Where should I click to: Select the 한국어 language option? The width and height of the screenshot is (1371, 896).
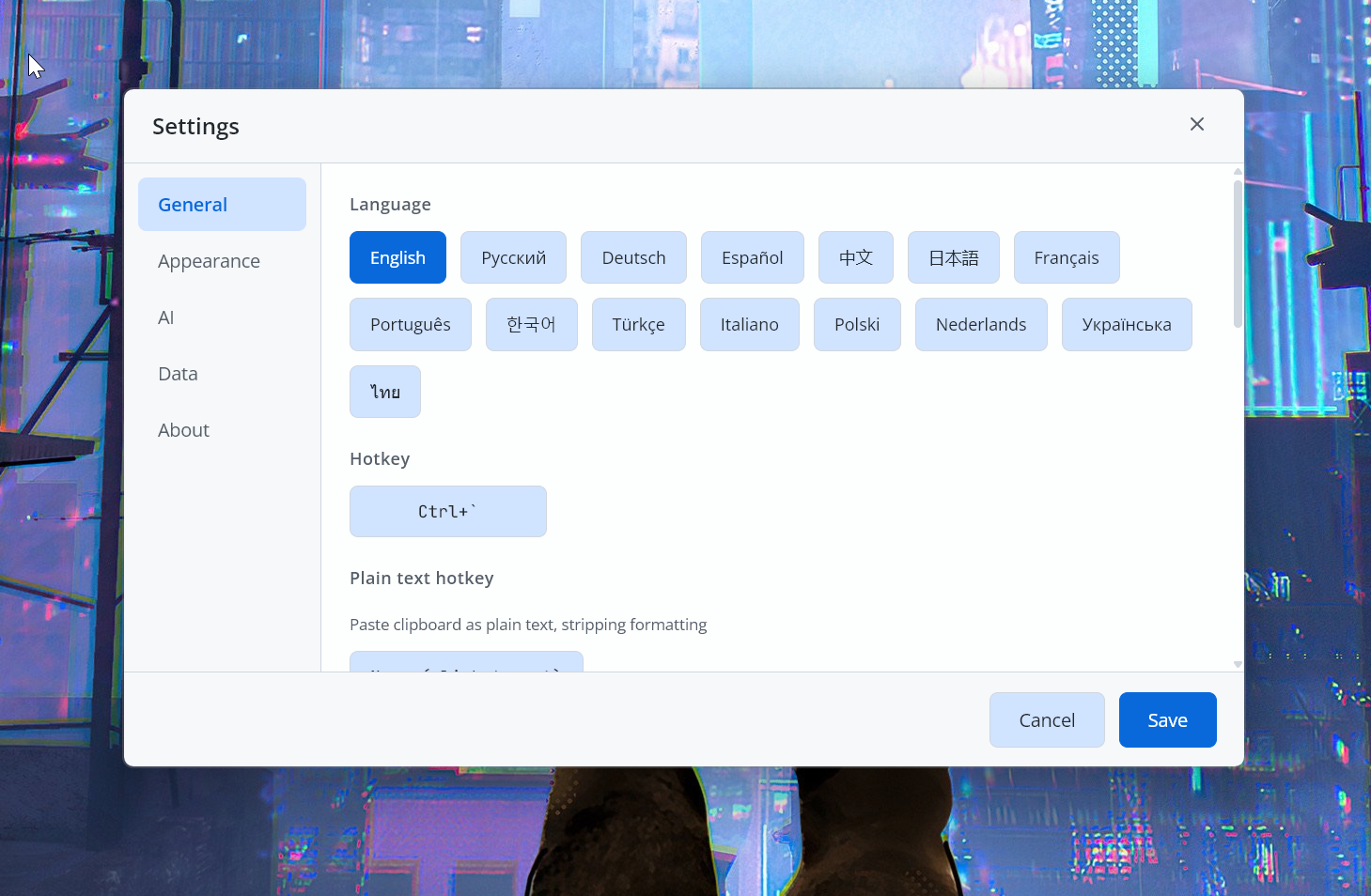click(x=531, y=324)
